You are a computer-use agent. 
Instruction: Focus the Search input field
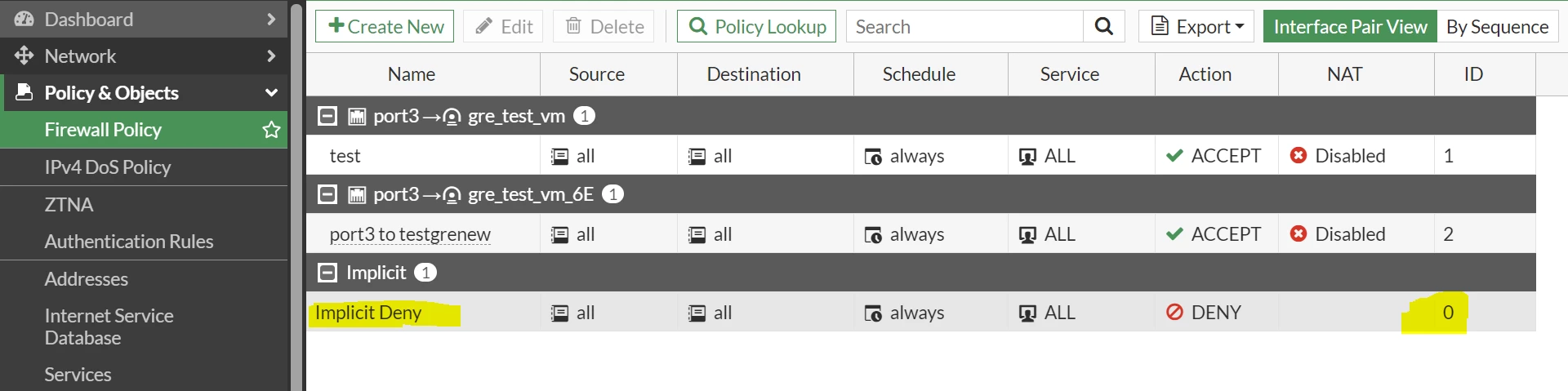[964, 26]
